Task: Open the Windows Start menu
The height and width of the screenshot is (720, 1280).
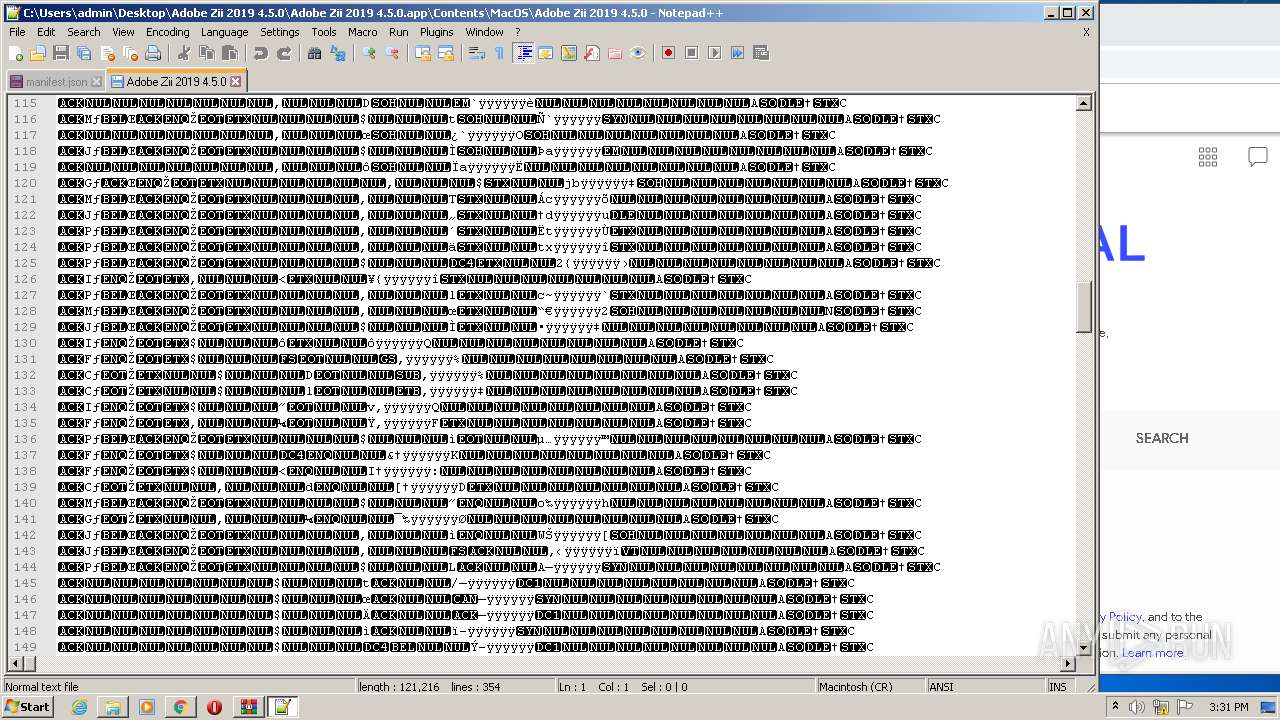Action: pyautogui.click(x=27, y=707)
